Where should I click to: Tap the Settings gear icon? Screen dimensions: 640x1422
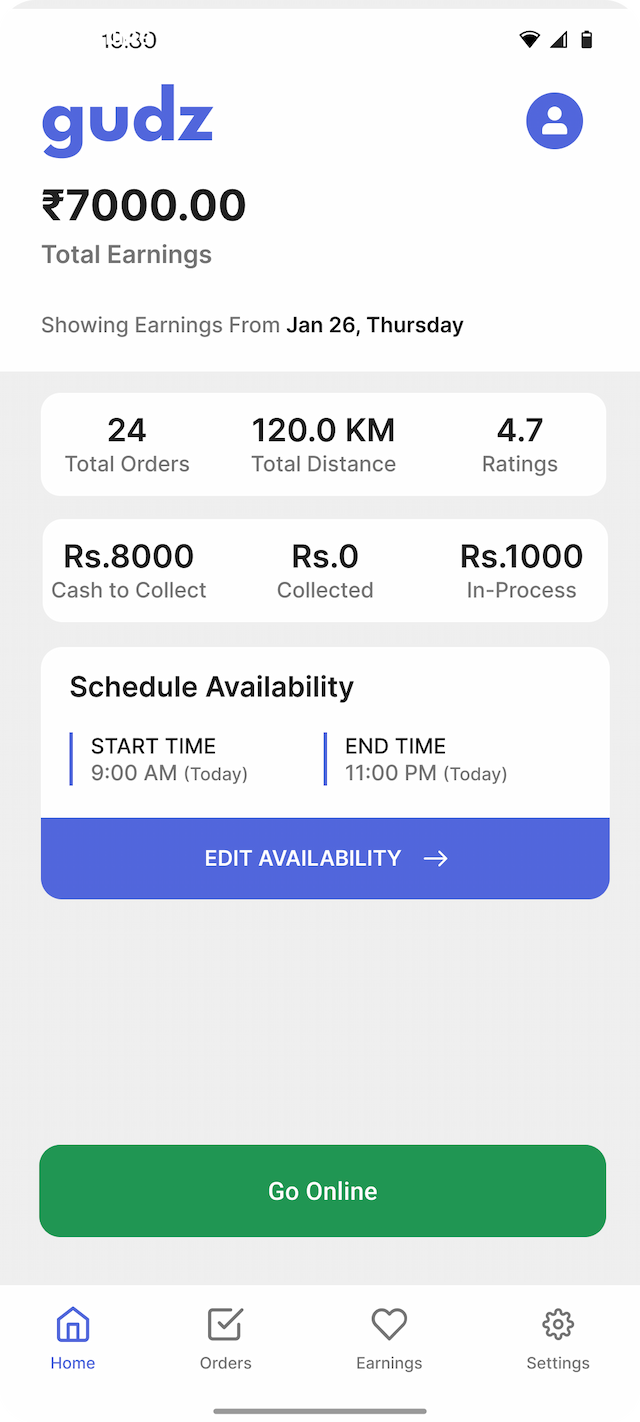tap(558, 1324)
